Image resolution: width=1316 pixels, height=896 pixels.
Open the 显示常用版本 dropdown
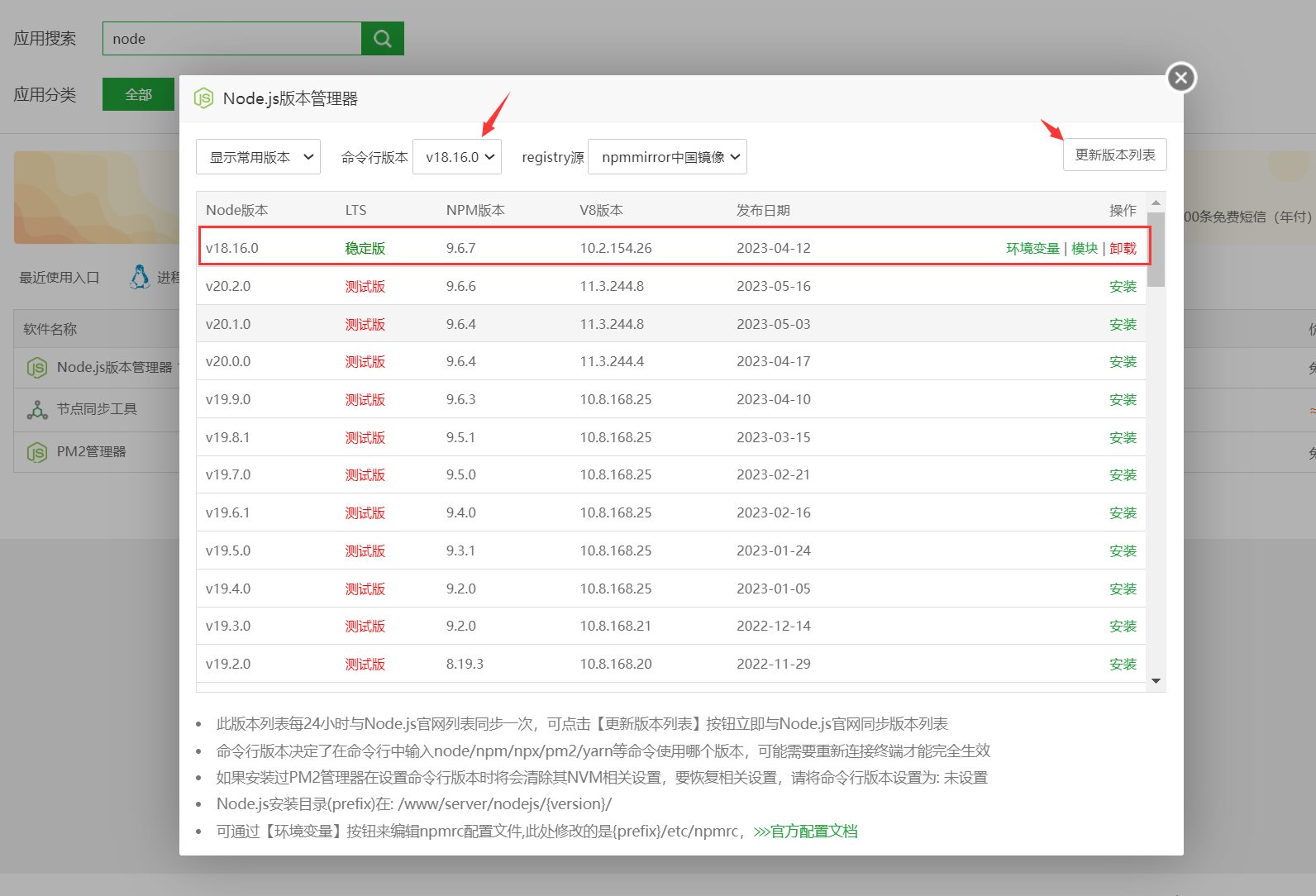(x=258, y=157)
